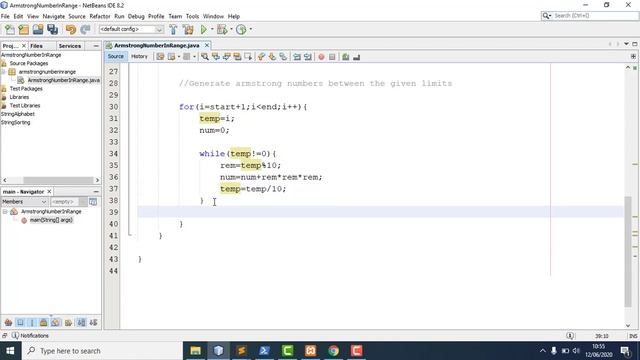Run the project with green play icon

point(203,29)
